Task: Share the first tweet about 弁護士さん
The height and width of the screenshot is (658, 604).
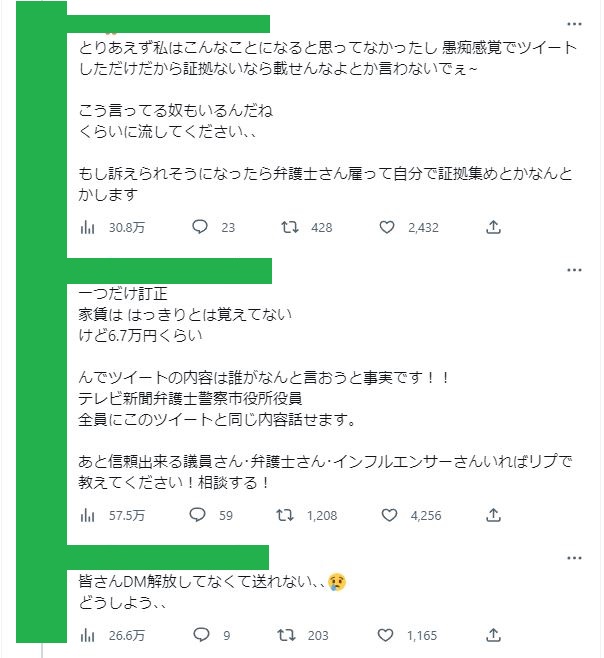Action: (x=493, y=227)
